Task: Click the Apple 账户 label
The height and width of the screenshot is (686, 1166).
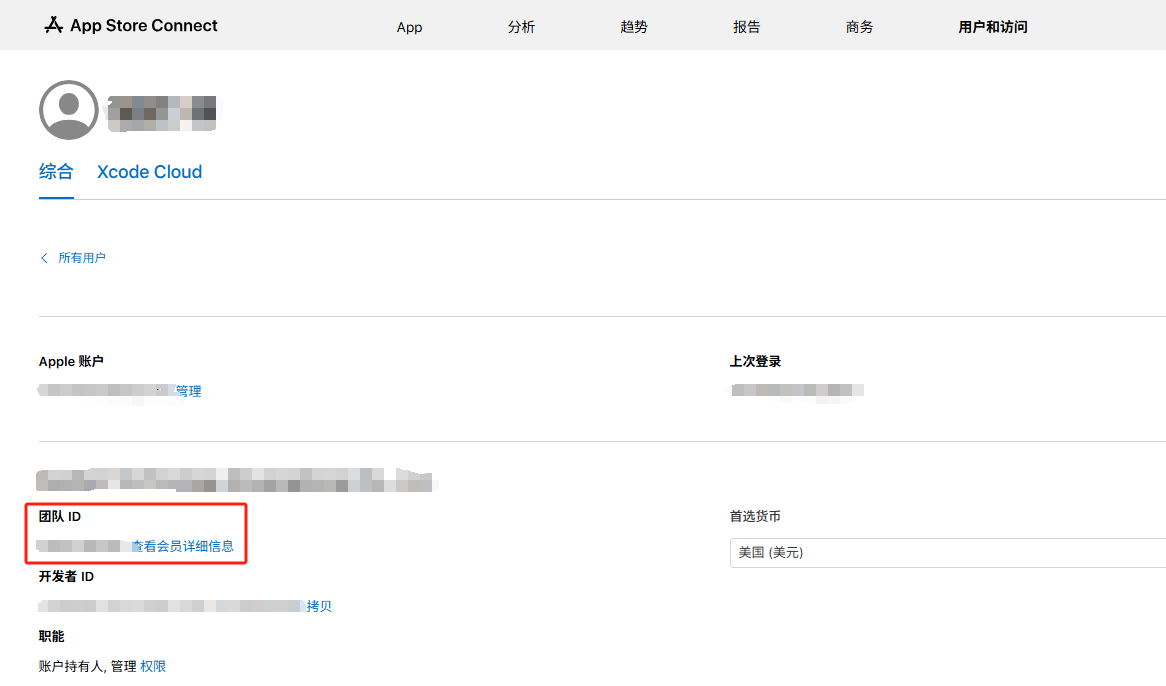Action: (71, 361)
